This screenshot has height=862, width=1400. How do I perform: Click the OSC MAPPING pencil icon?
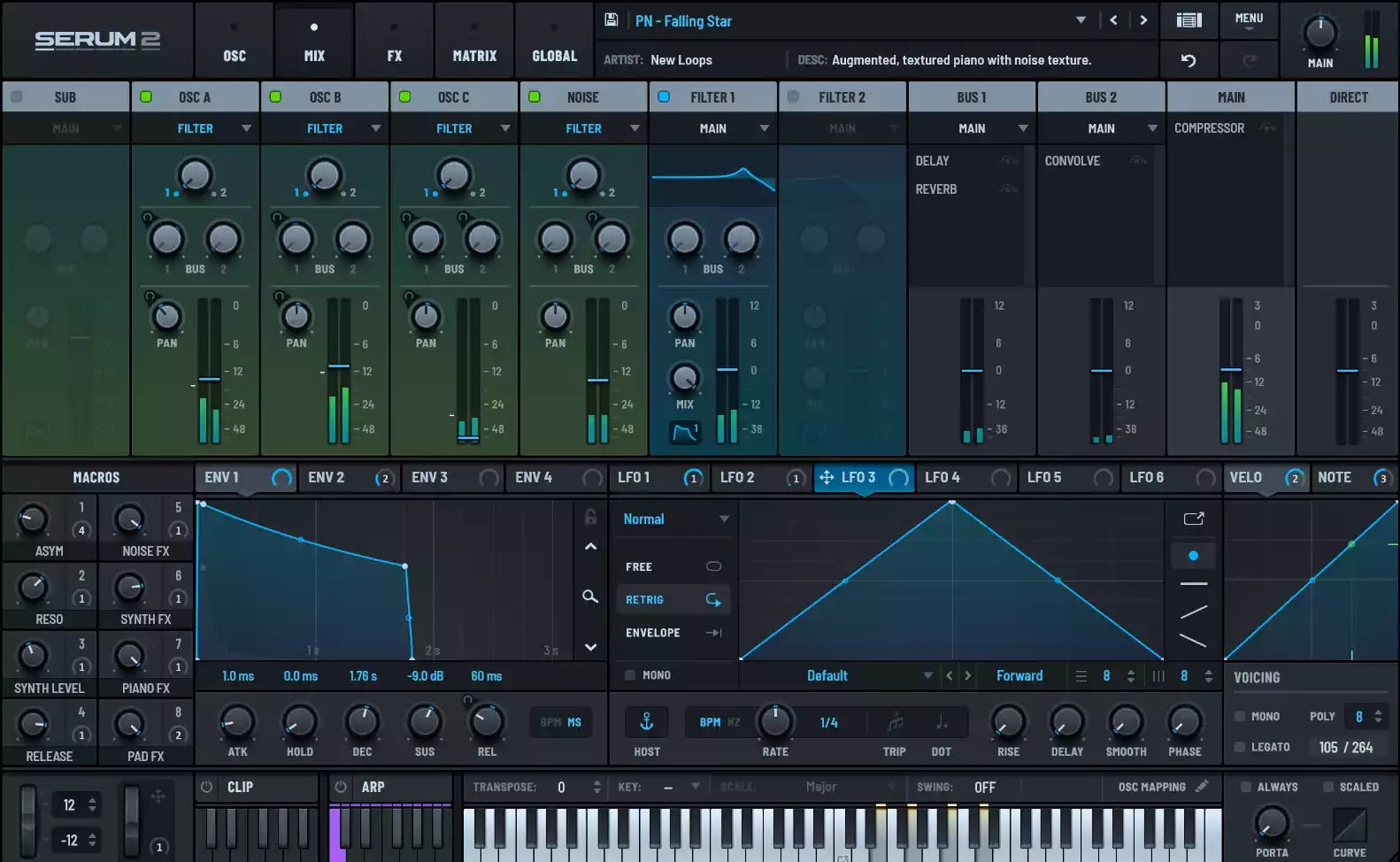coord(1202,786)
